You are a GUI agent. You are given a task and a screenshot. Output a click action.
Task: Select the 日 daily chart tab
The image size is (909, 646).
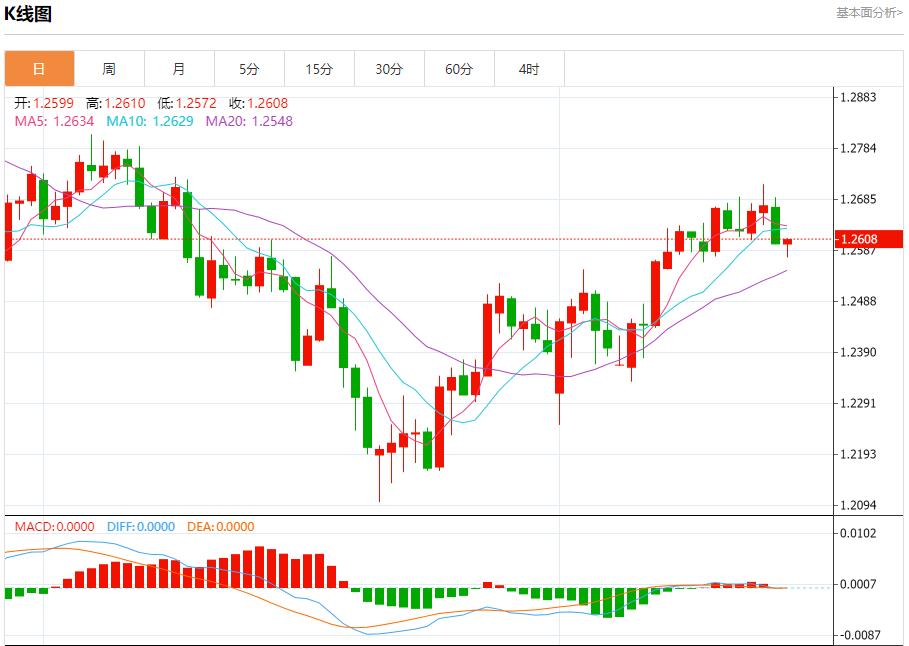click(39, 69)
